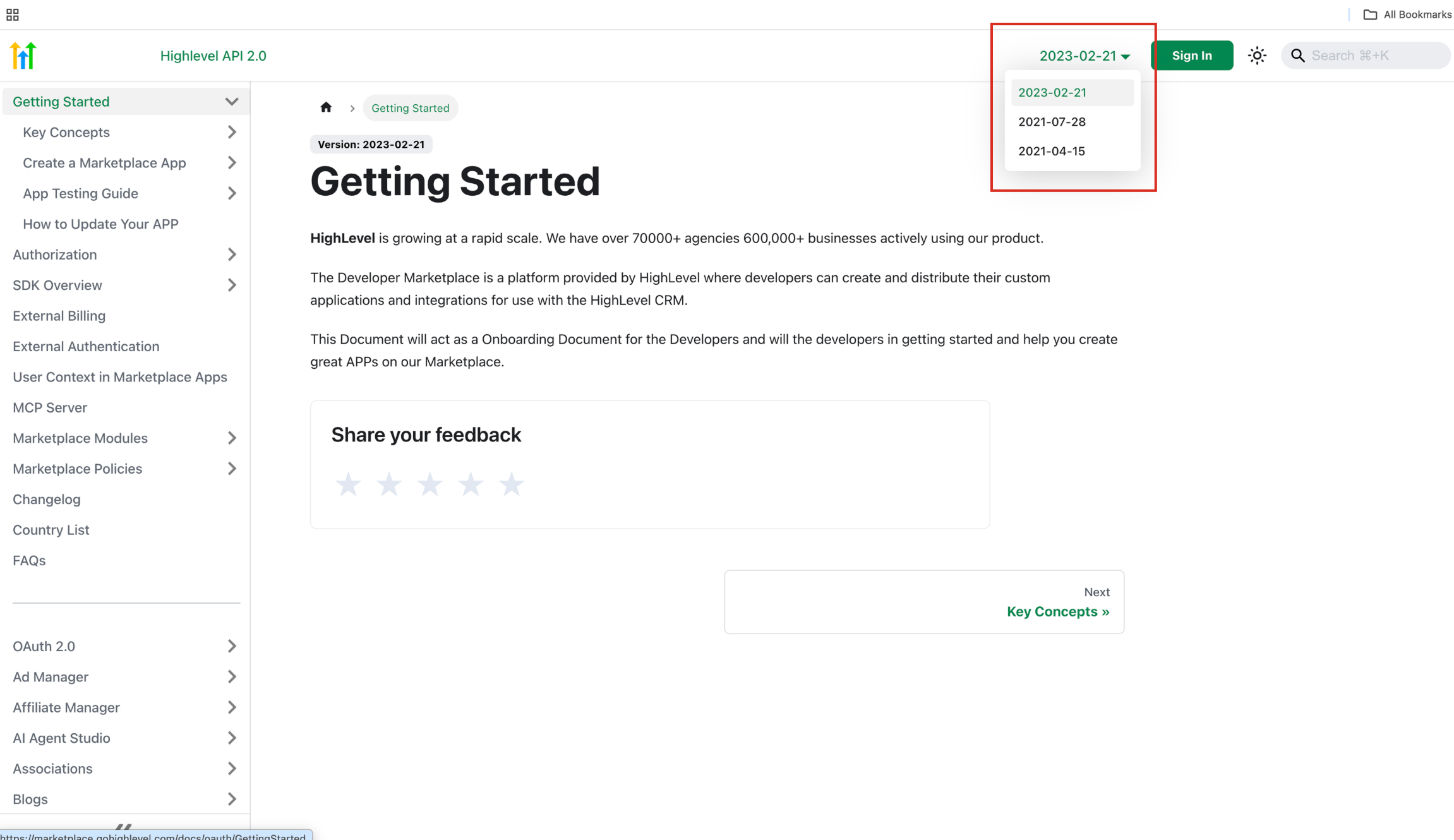Open the Changelog sidebar page

pyautogui.click(x=47, y=500)
